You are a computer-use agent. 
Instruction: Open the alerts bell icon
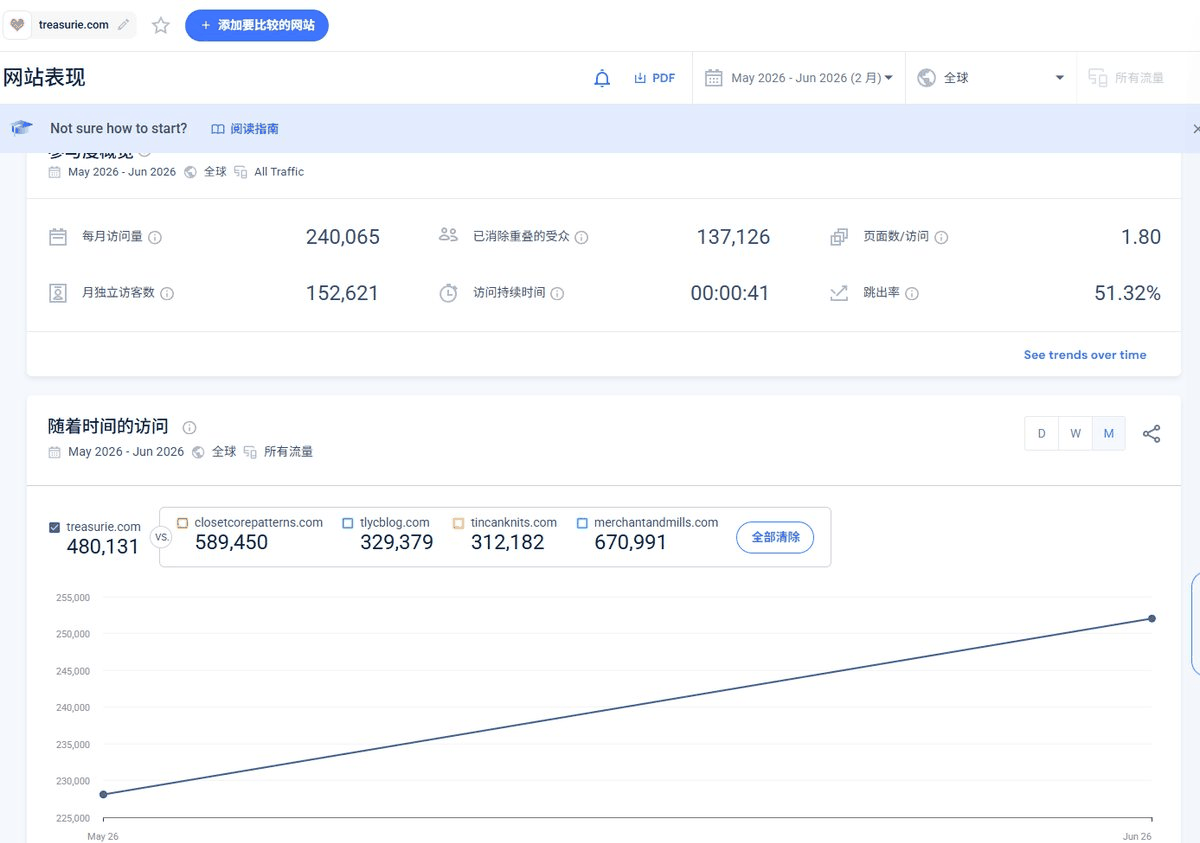(602, 78)
